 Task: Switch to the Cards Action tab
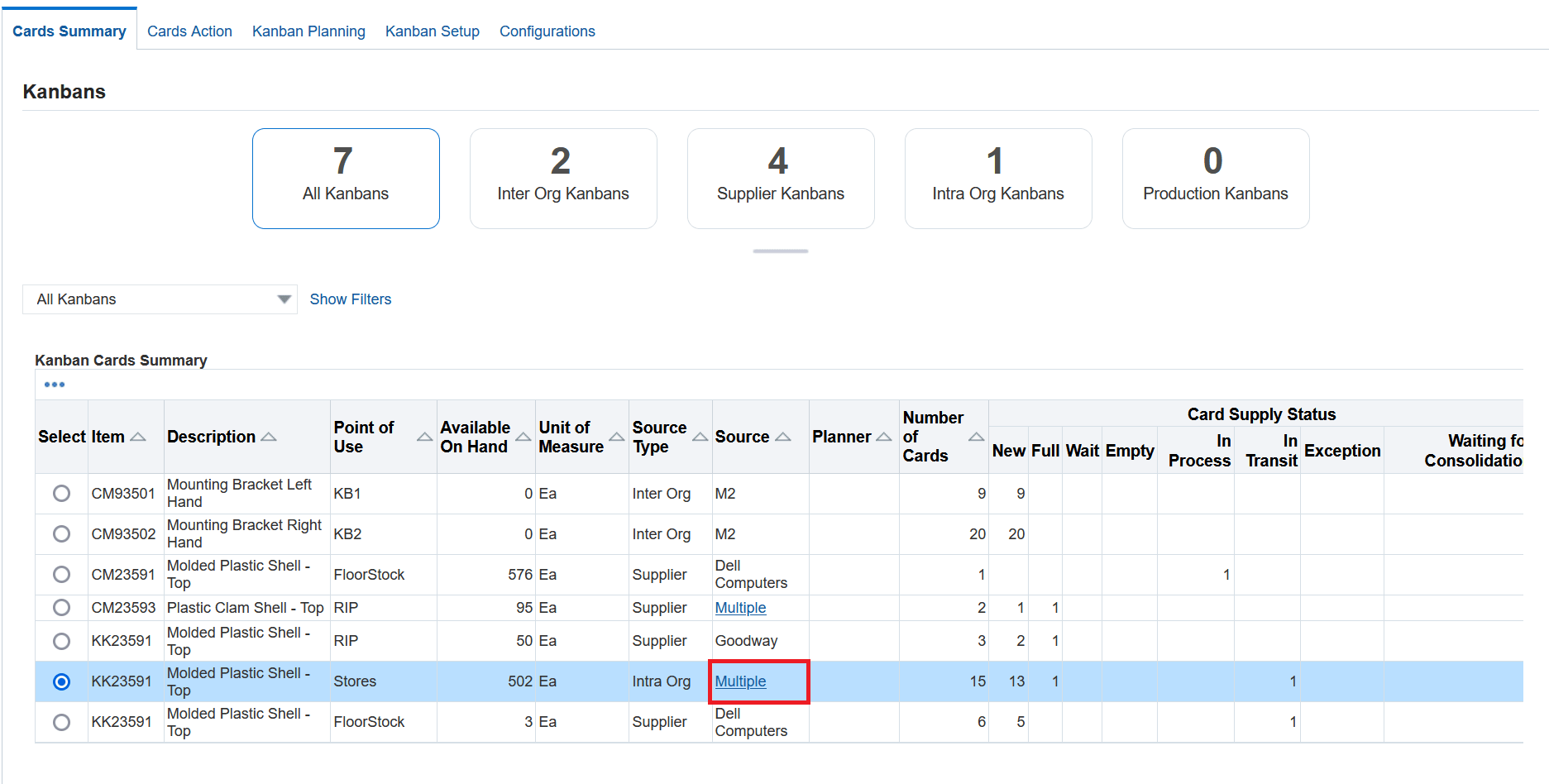[189, 31]
